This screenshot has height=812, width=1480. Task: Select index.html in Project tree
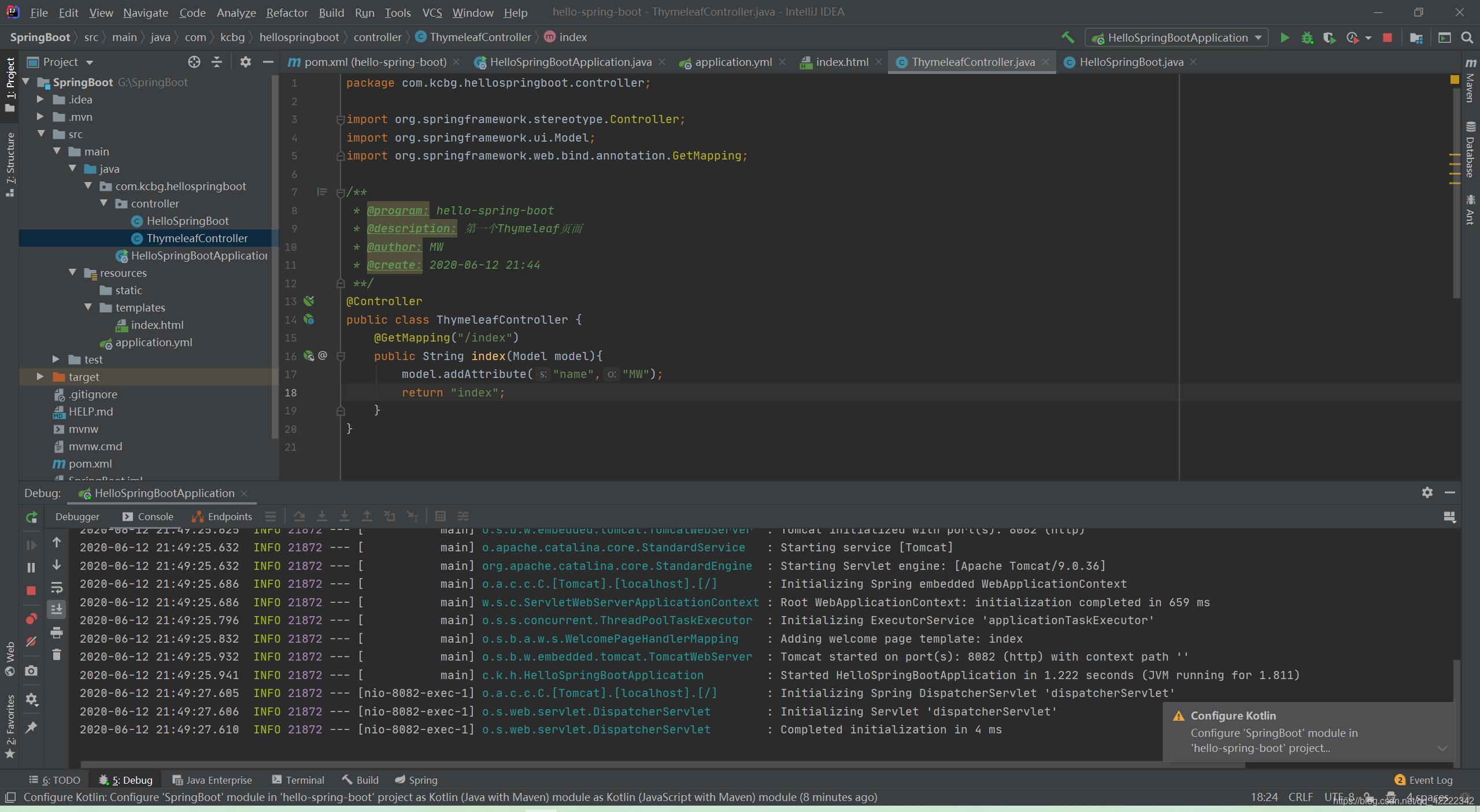[x=157, y=325]
